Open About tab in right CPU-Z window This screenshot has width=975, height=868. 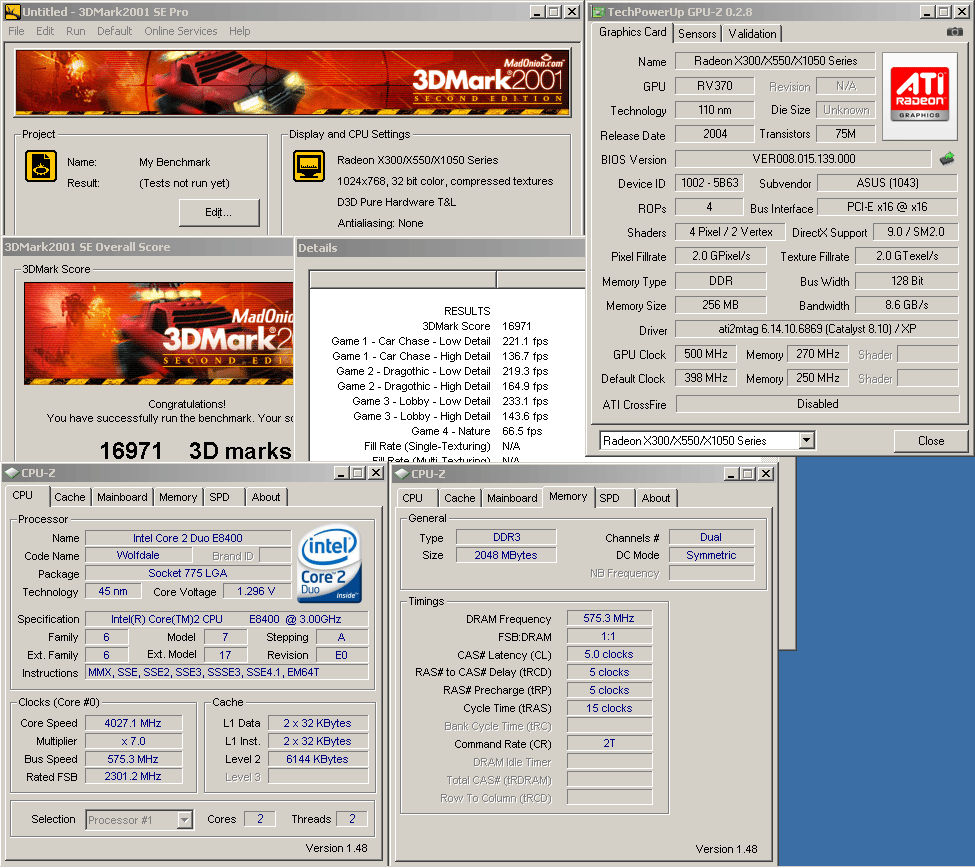tap(655, 498)
